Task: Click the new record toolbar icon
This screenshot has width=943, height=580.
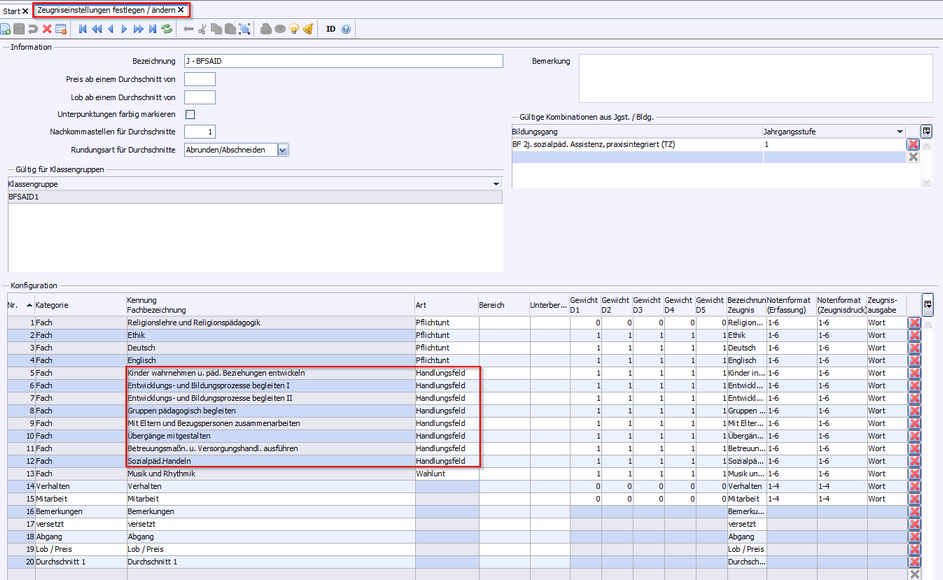Action: click(6, 29)
